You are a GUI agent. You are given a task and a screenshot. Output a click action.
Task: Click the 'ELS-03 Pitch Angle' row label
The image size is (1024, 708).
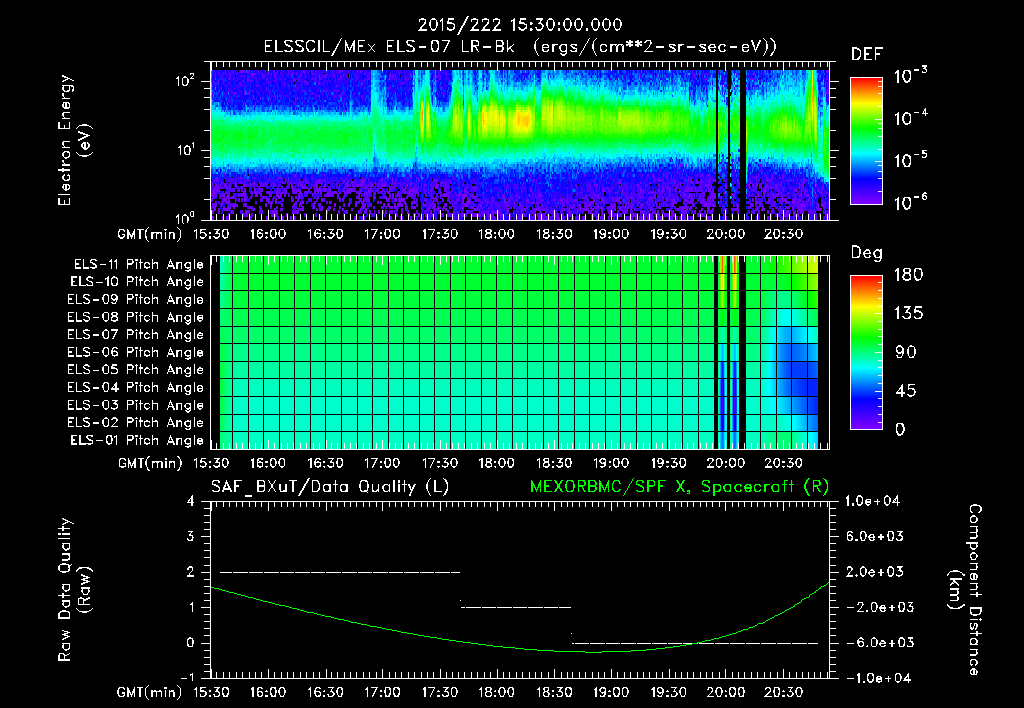pos(135,406)
